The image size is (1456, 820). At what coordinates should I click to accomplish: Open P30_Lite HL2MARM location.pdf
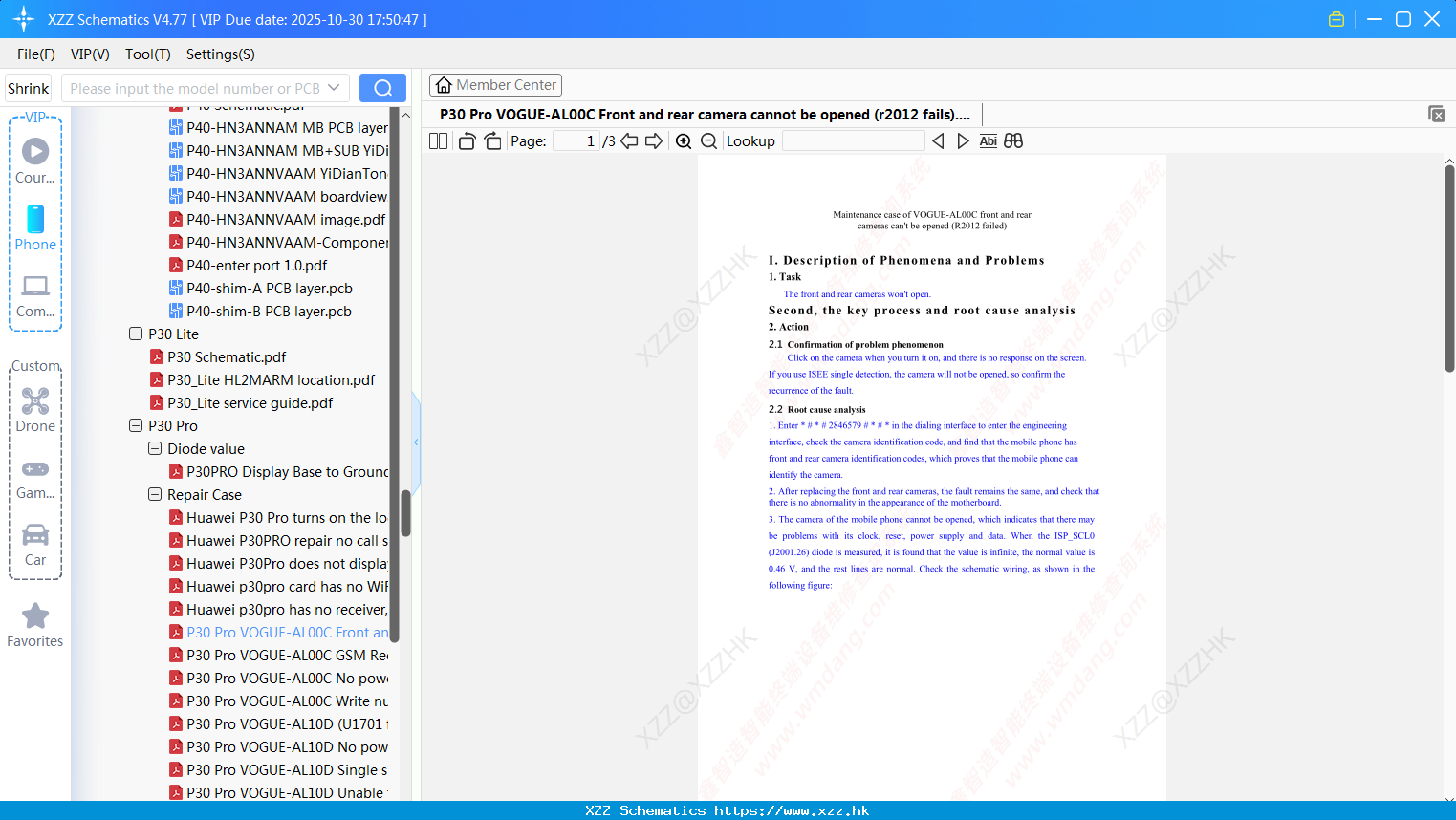(263, 379)
